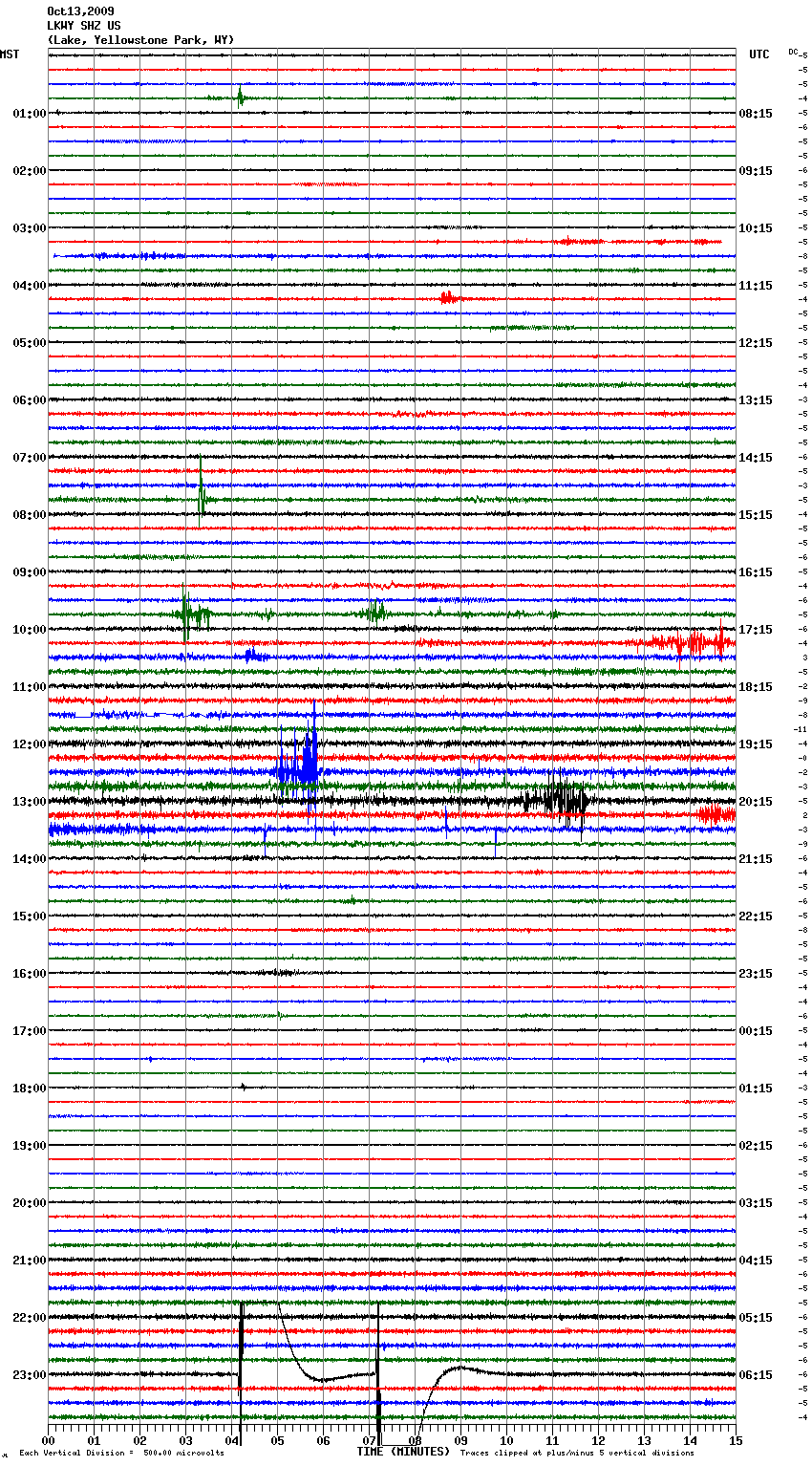Click the 15:00 MST time label
The width and height of the screenshot is (812, 1466).
[29, 916]
